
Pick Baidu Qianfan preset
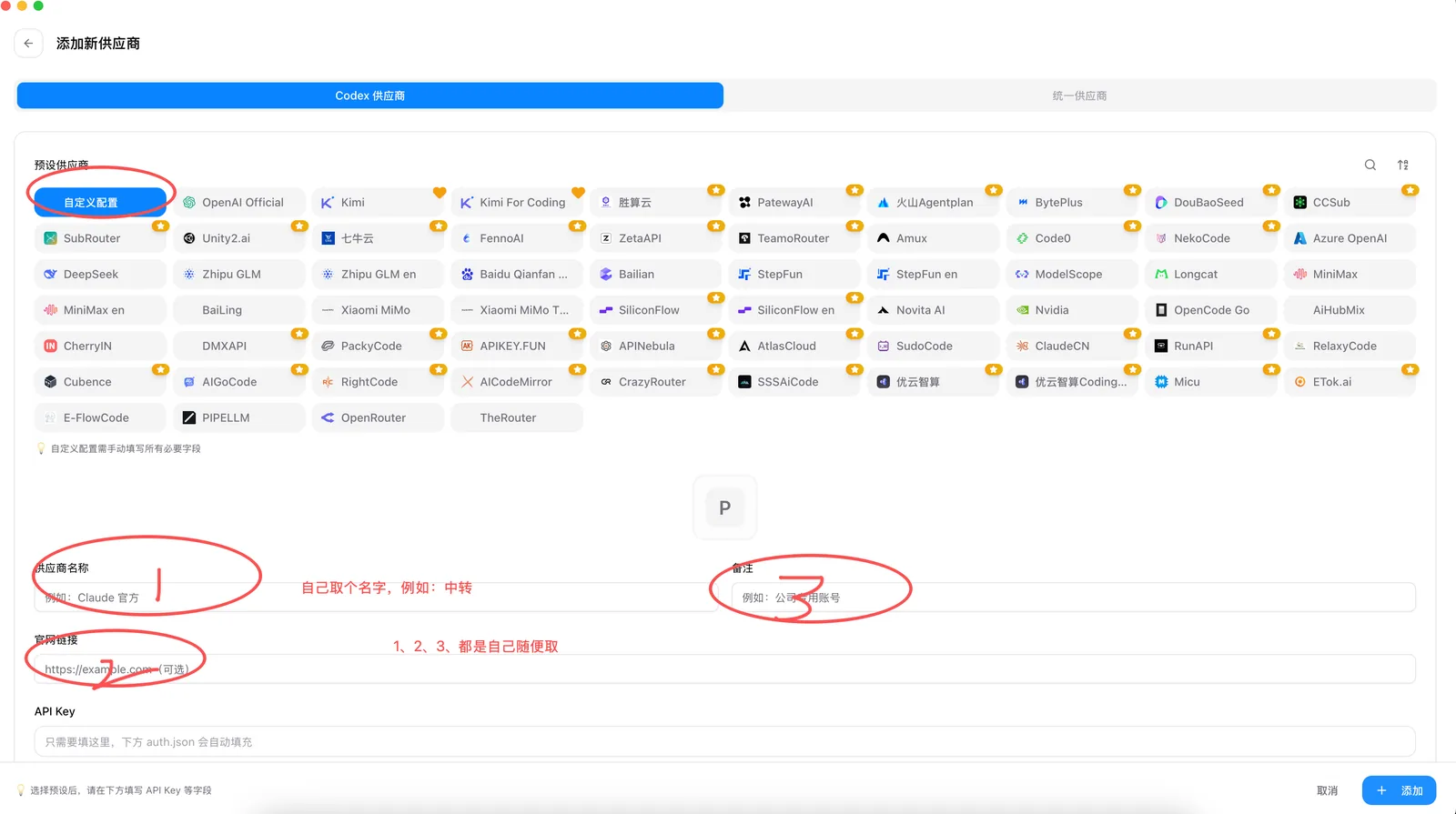point(517,275)
